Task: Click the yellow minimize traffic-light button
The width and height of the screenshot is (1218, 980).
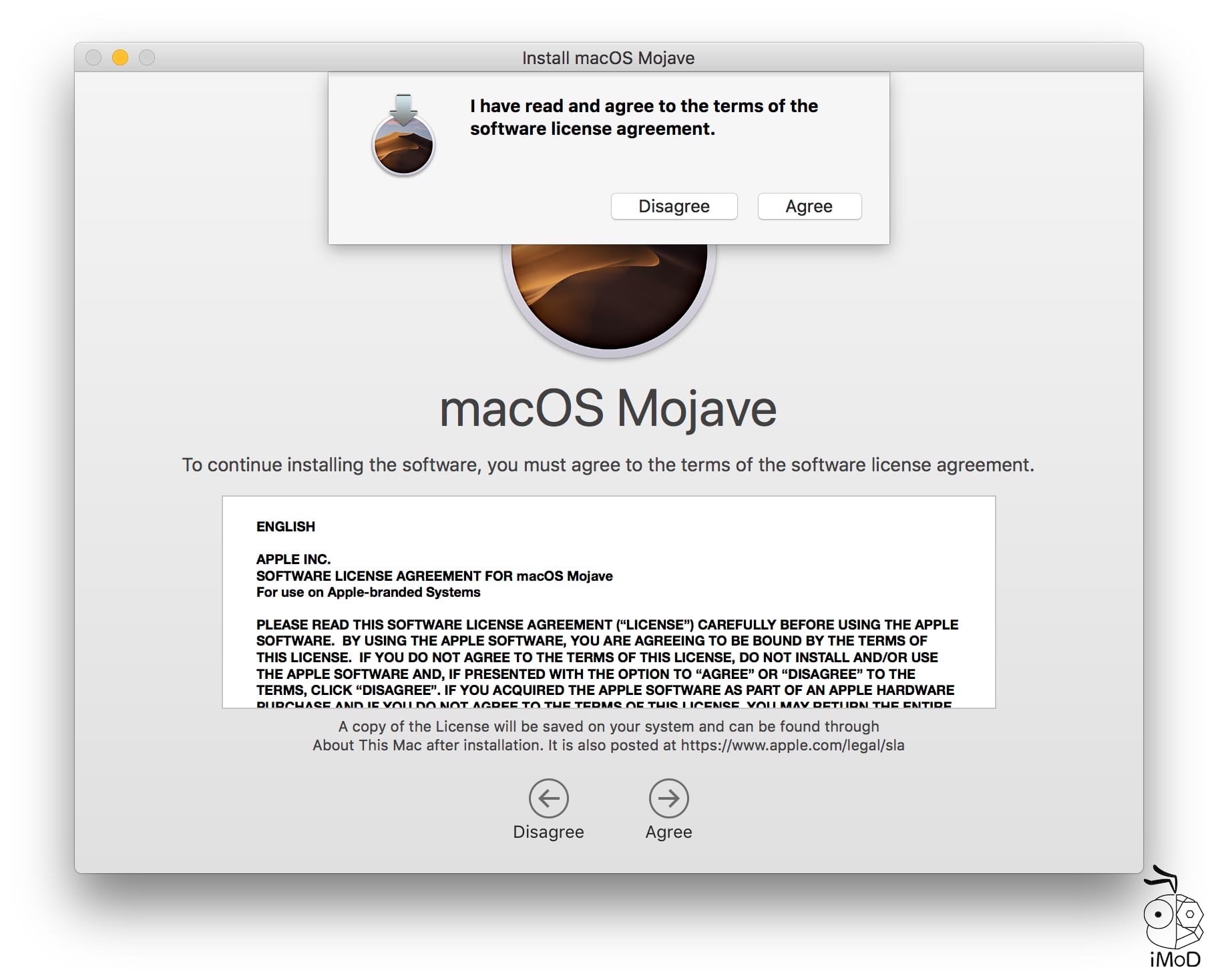Action: (120, 58)
